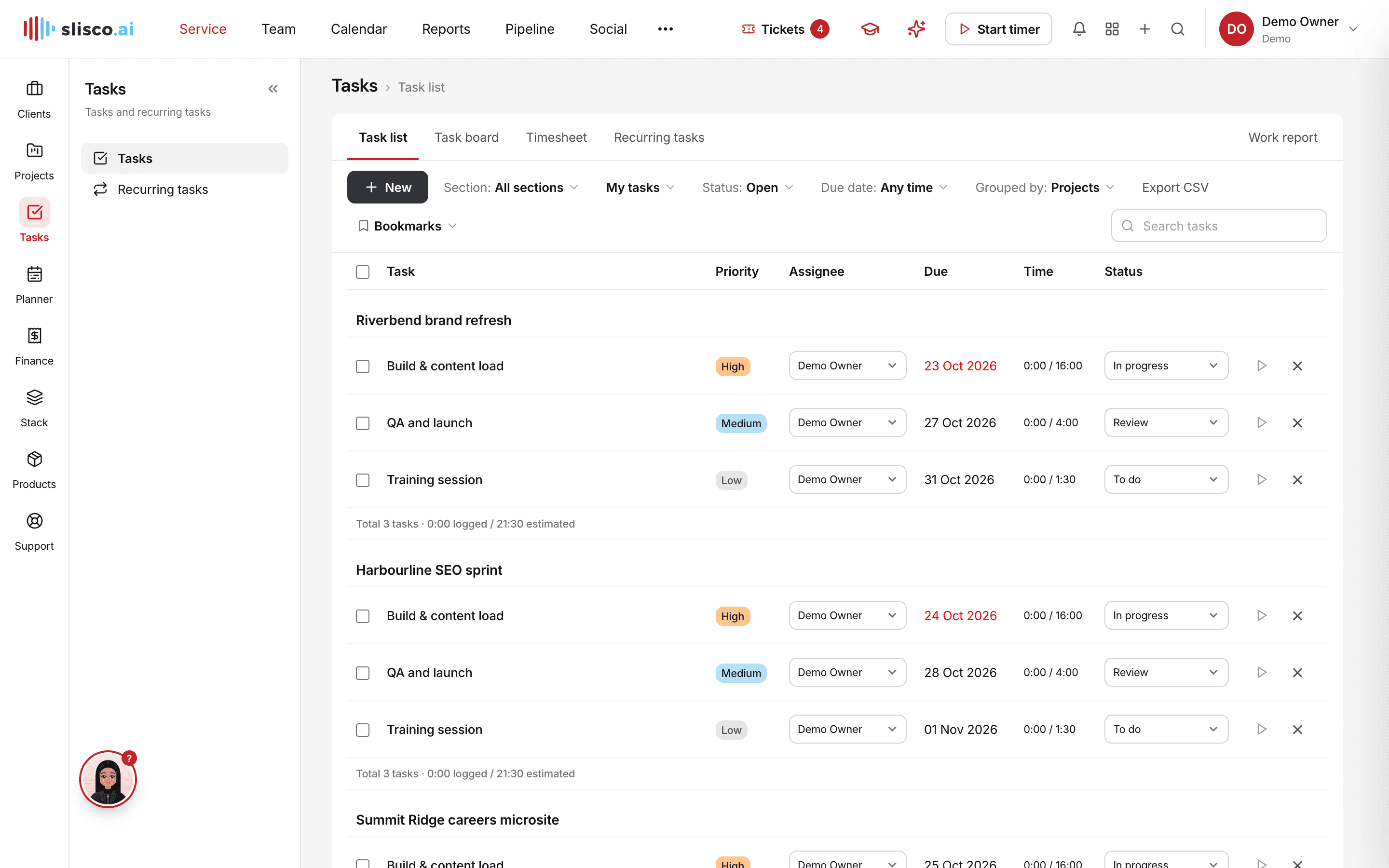Switch to the Recurring tasks tab
The width and height of the screenshot is (1389, 868).
(659, 137)
